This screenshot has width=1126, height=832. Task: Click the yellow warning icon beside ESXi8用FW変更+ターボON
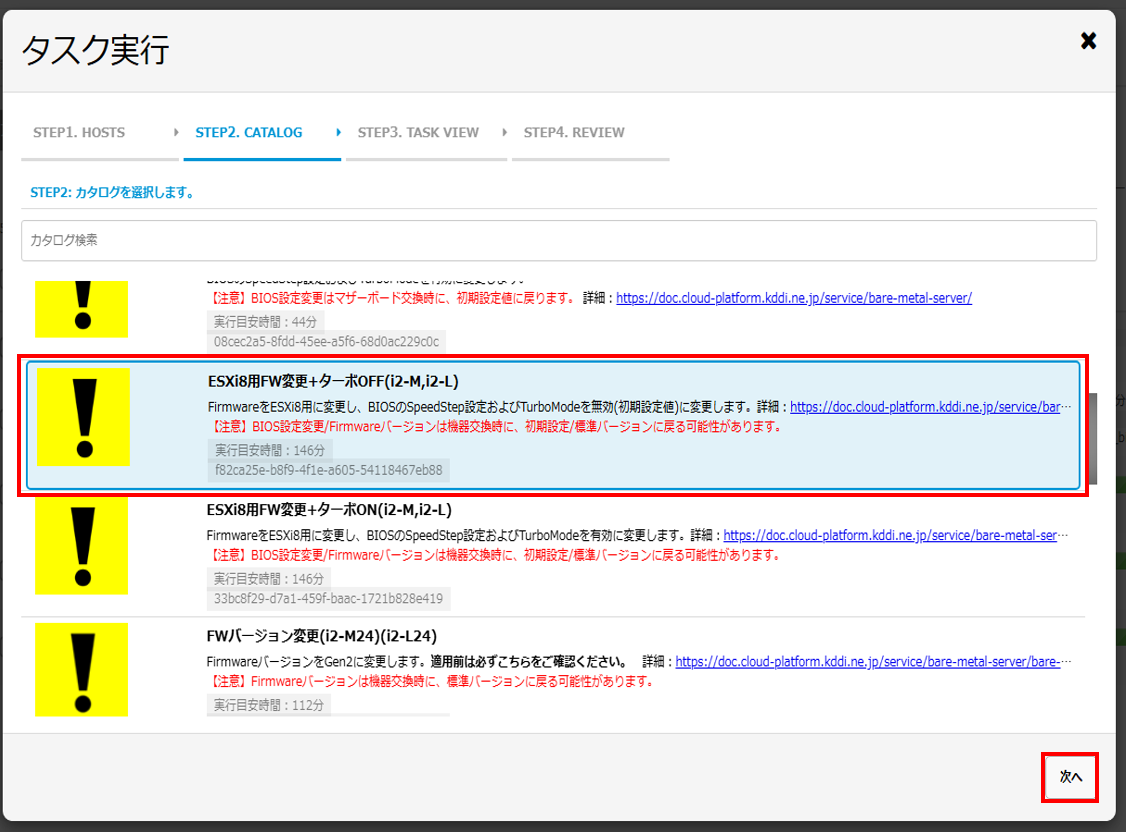(x=82, y=546)
